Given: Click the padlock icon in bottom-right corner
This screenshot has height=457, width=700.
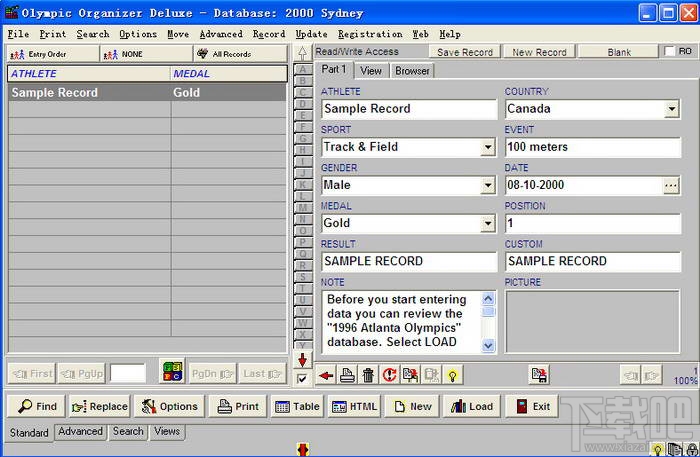Looking at the screenshot, I should [x=692, y=449].
